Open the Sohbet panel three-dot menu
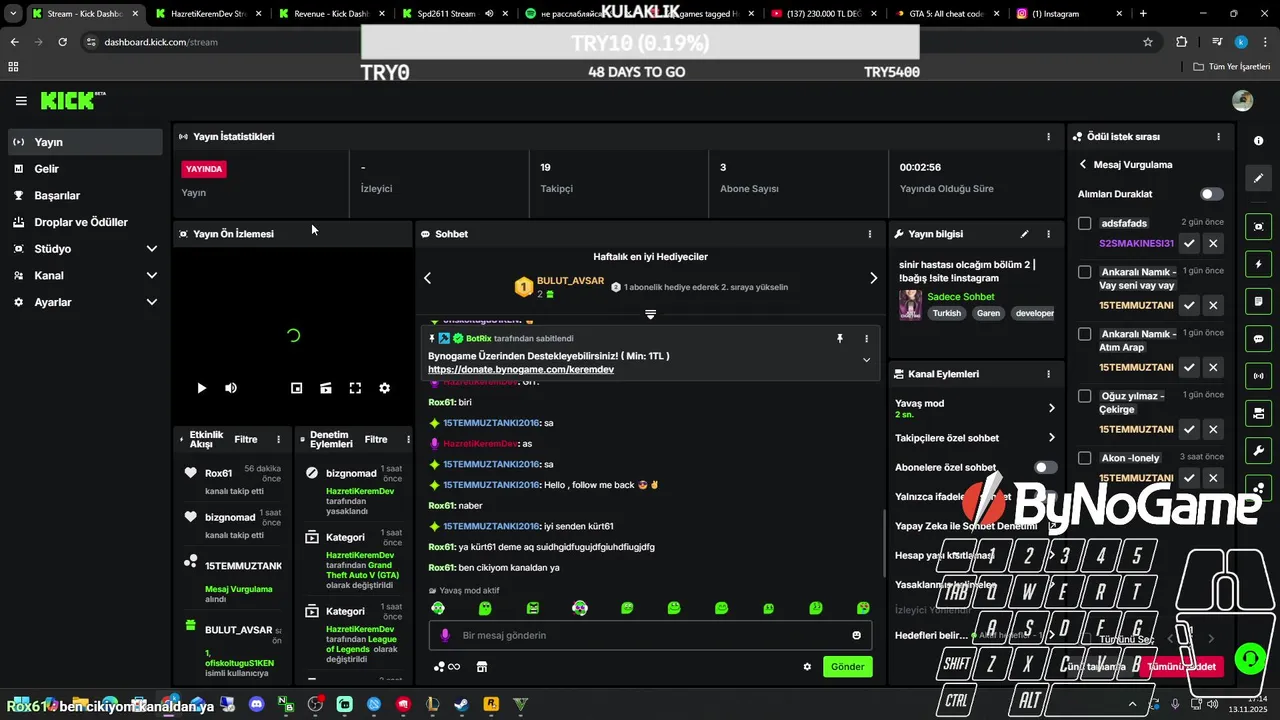This screenshot has width=1280, height=720. click(x=869, y=234)
